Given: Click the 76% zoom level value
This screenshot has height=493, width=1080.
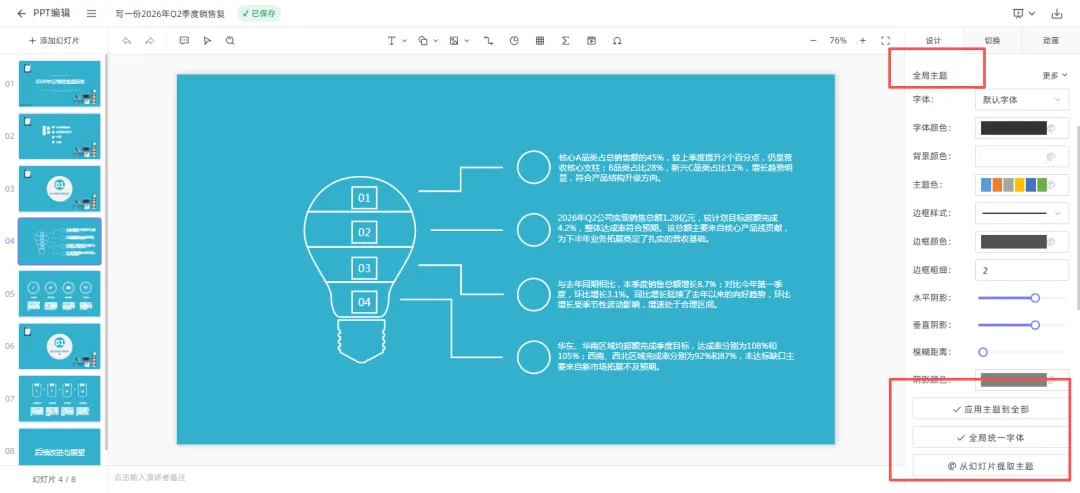Looking at the screenshot, I should point(838,41).
